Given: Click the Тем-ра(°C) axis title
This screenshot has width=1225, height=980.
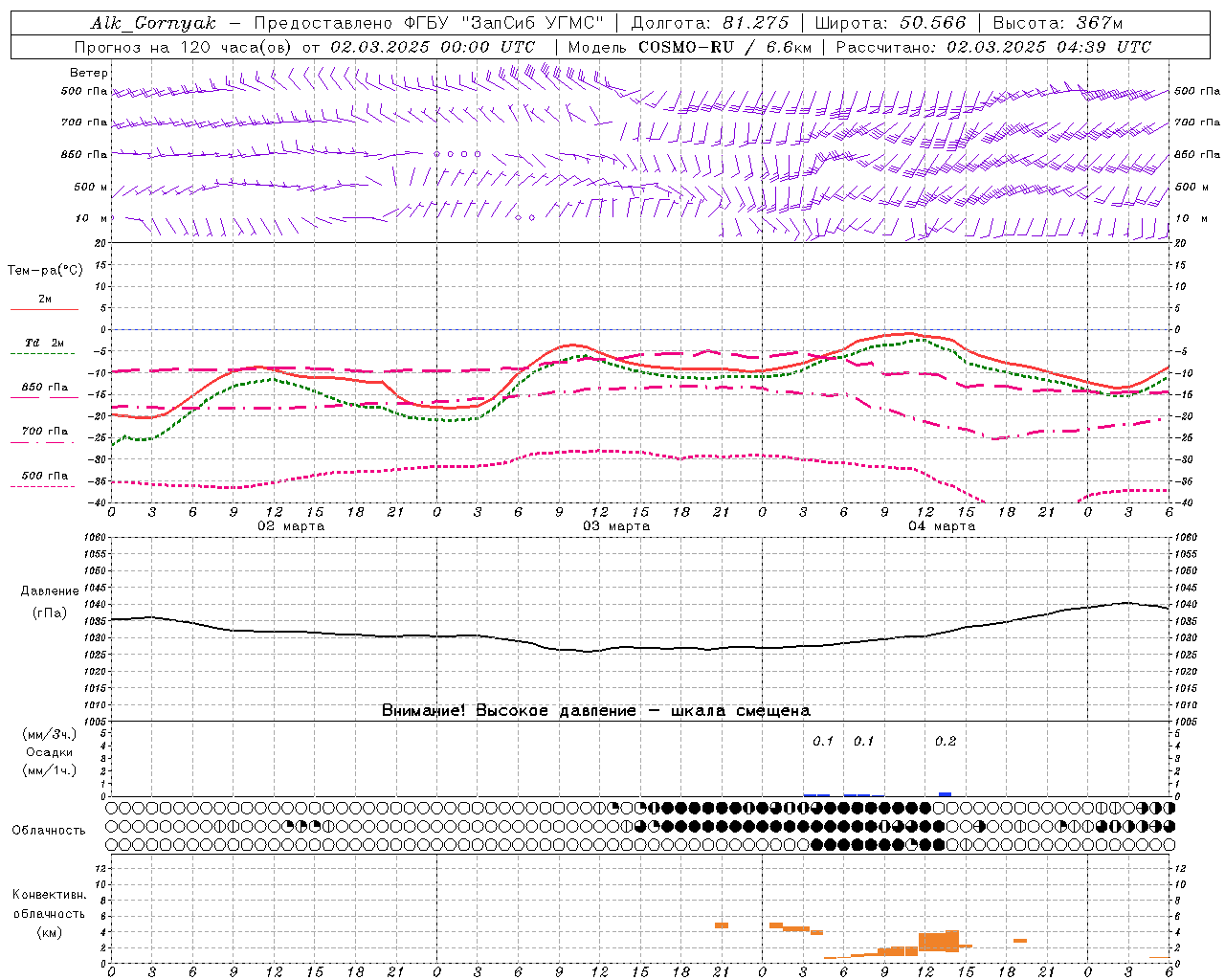Looking at the screenshot, I should [45, 271].
